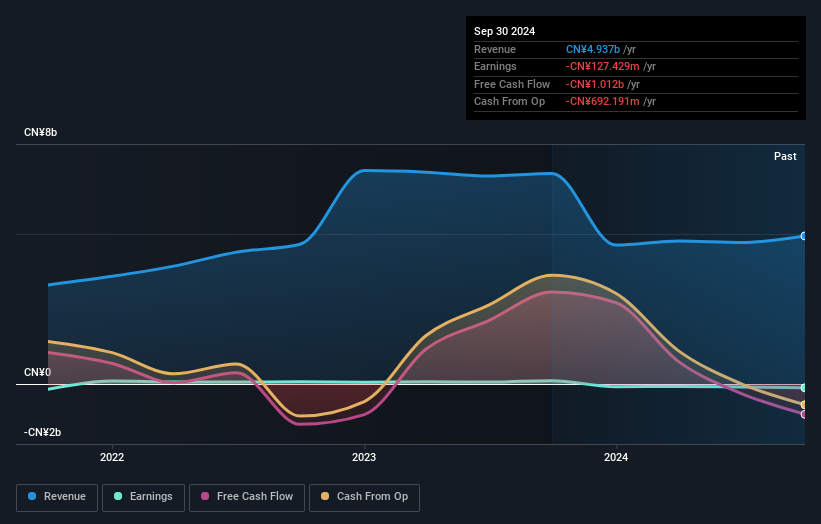Click the Earnings label in tooltip
821x524 pixels.
coord(495,66)
